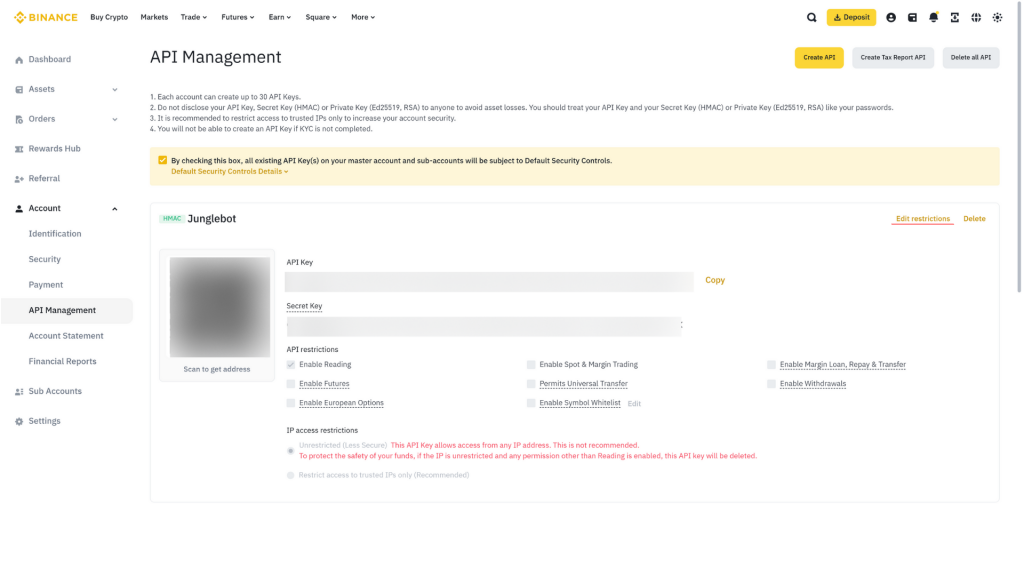Open Security under Account
The width and height of the screenshot is (1024, 576).
click(44, 259)
